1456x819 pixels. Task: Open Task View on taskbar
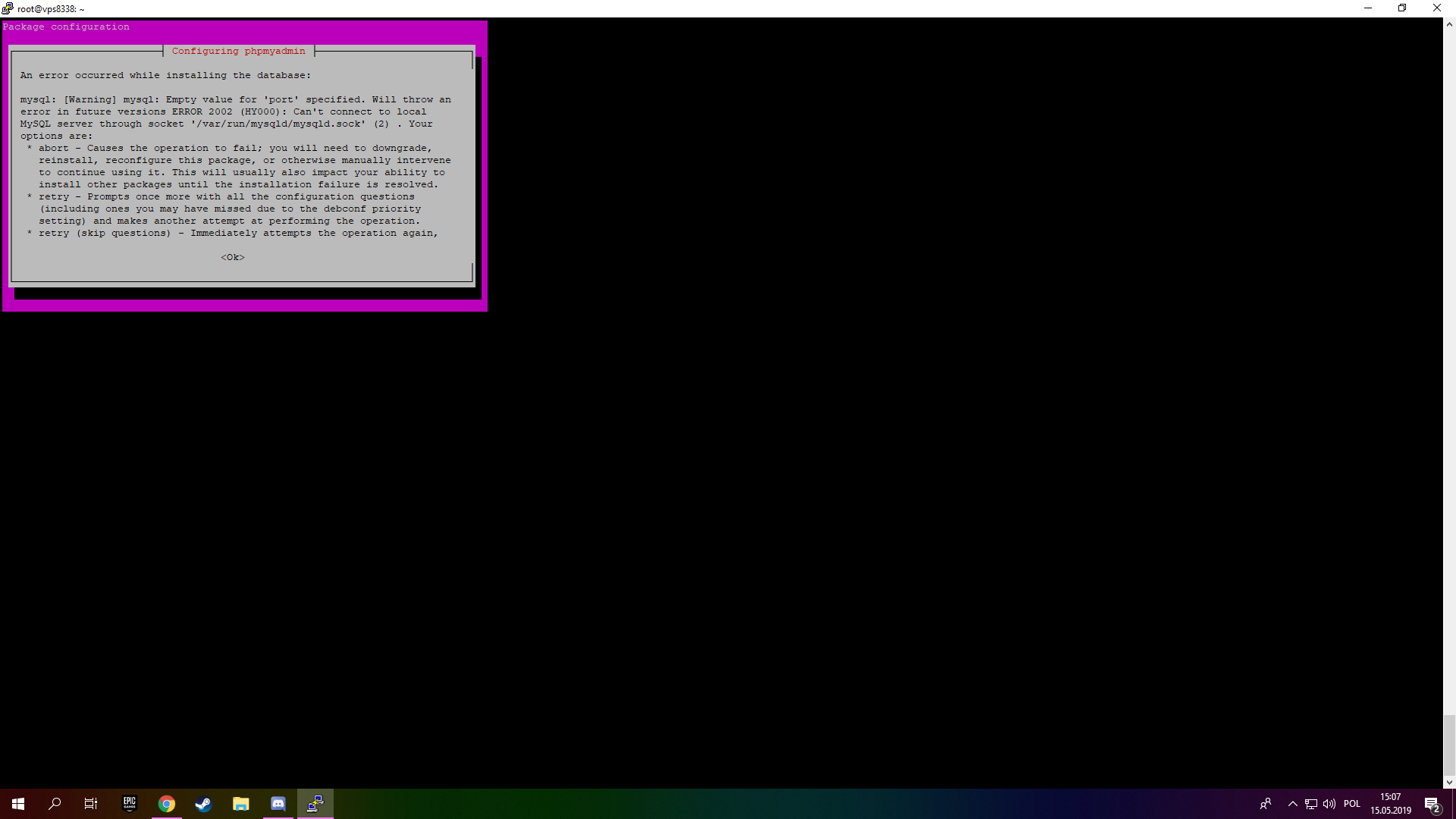coord(91,804)
